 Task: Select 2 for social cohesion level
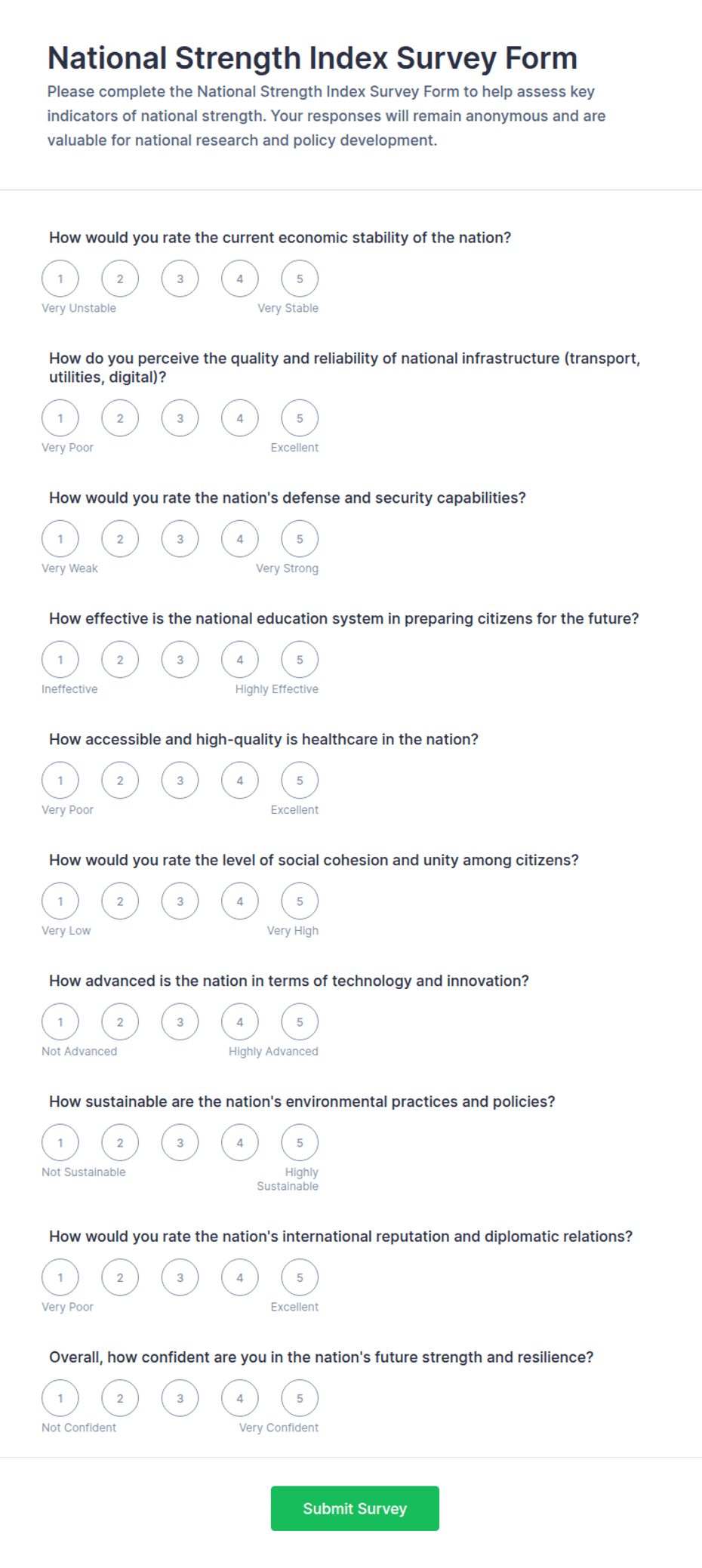point(120,901)
